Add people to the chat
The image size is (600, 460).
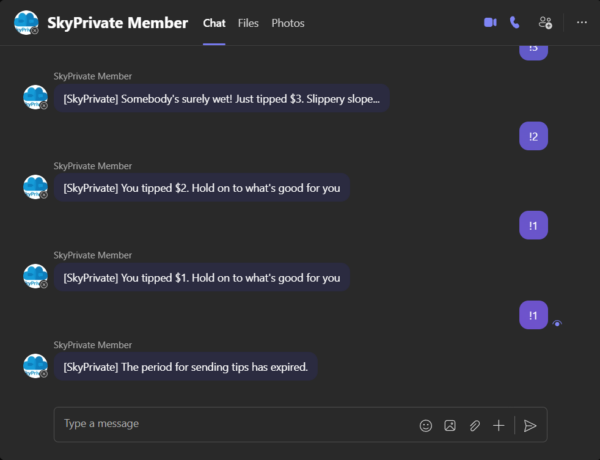(x=545, y=22)
